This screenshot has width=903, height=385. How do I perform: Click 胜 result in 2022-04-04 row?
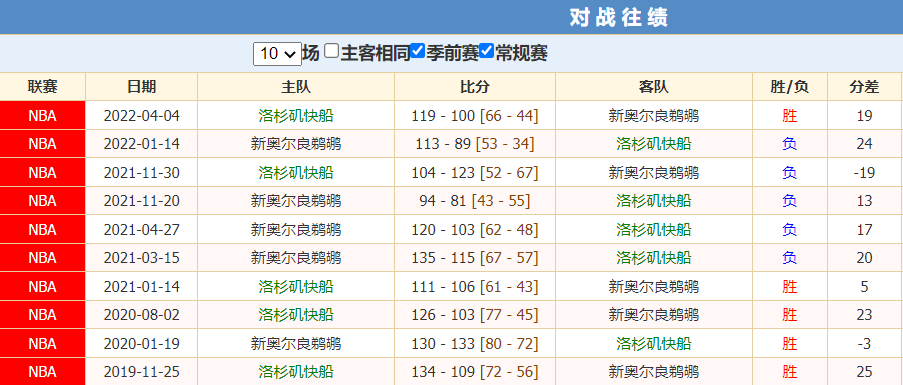[790, 116]
